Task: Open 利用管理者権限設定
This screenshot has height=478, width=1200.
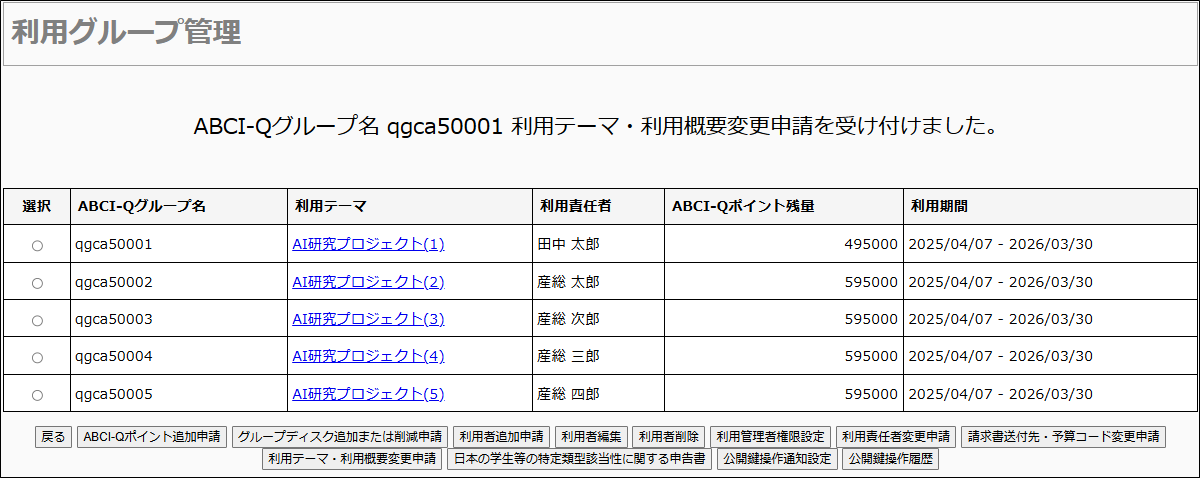Action: (x=770, y=437)
